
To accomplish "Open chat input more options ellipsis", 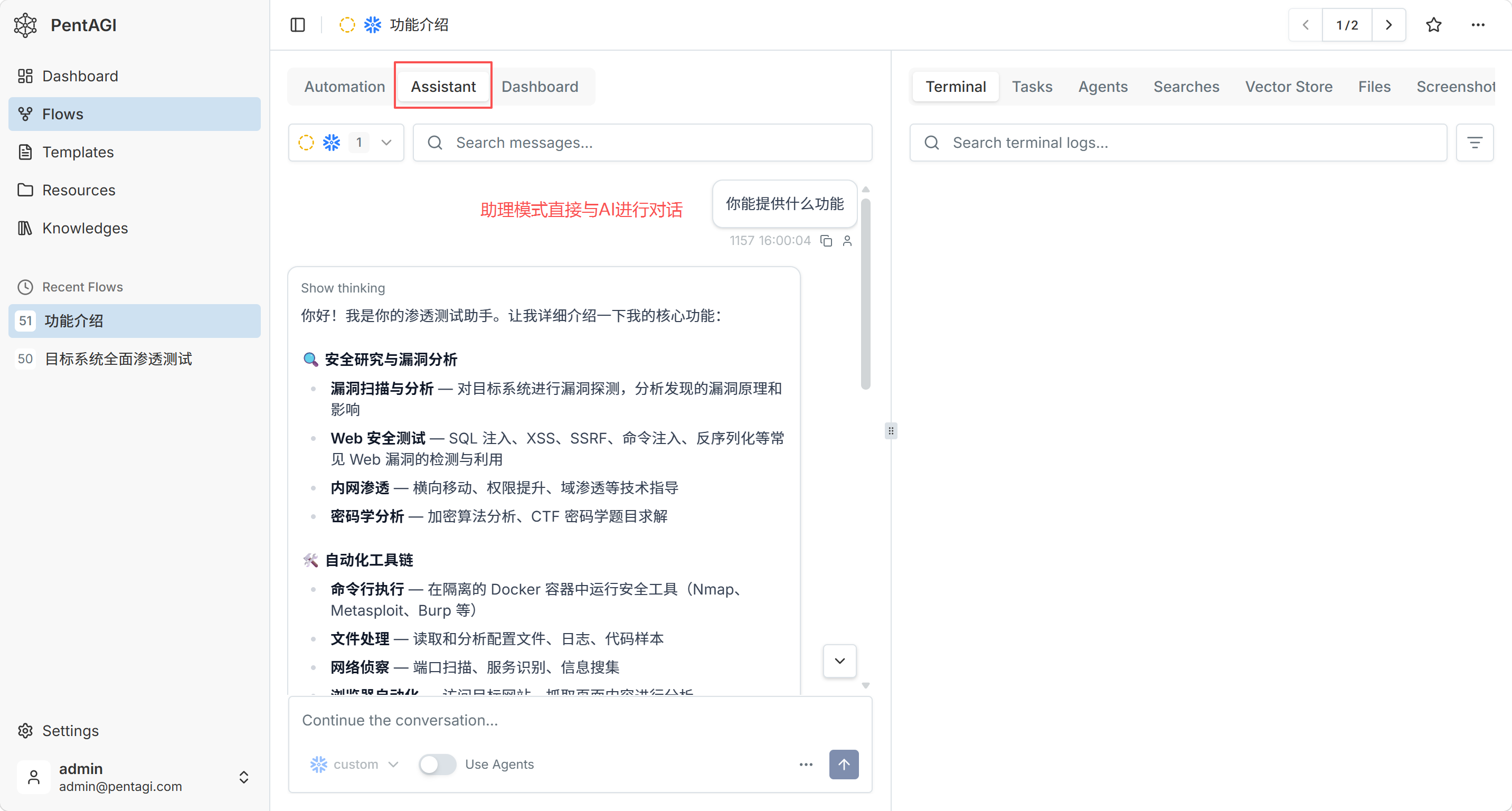I will pos(806,764).
